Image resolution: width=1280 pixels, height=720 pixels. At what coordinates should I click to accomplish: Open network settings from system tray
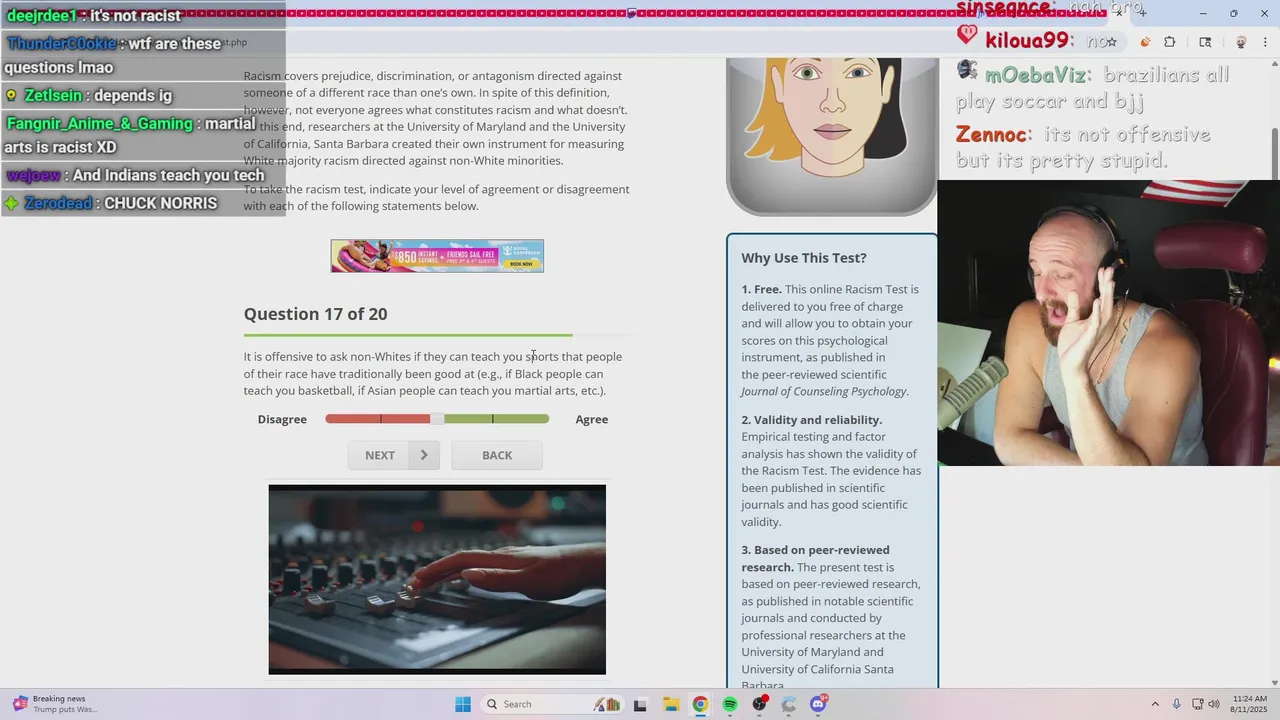click(1198, 704)
